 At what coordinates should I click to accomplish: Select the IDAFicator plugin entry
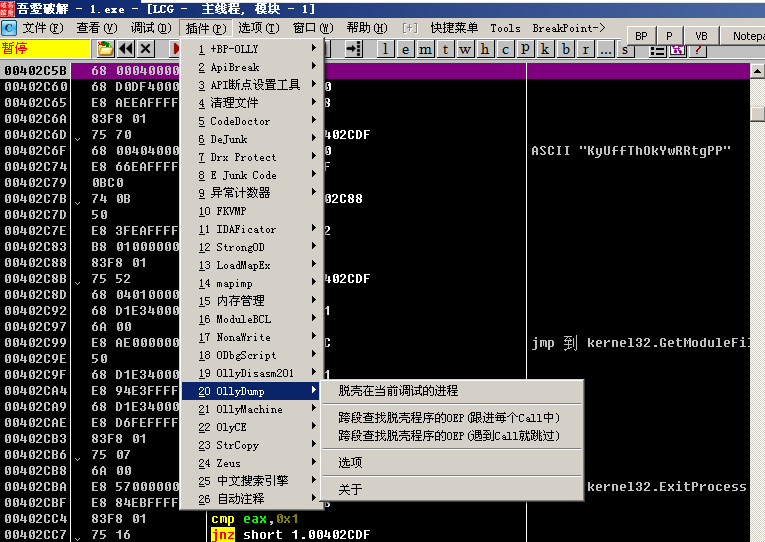click(x=252, y=229)
